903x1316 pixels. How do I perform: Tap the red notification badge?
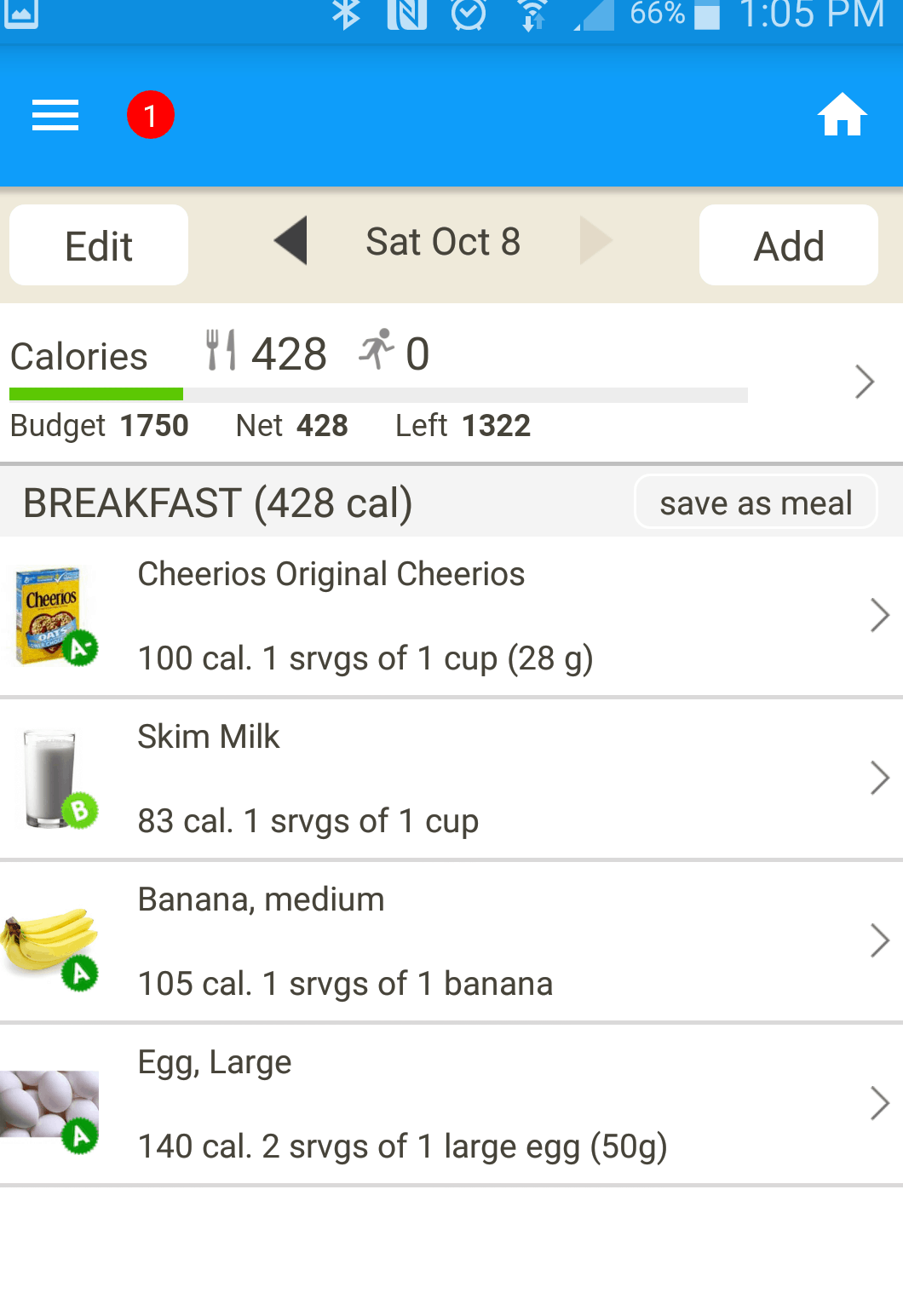pyautogui.click(x=151, y=115)
